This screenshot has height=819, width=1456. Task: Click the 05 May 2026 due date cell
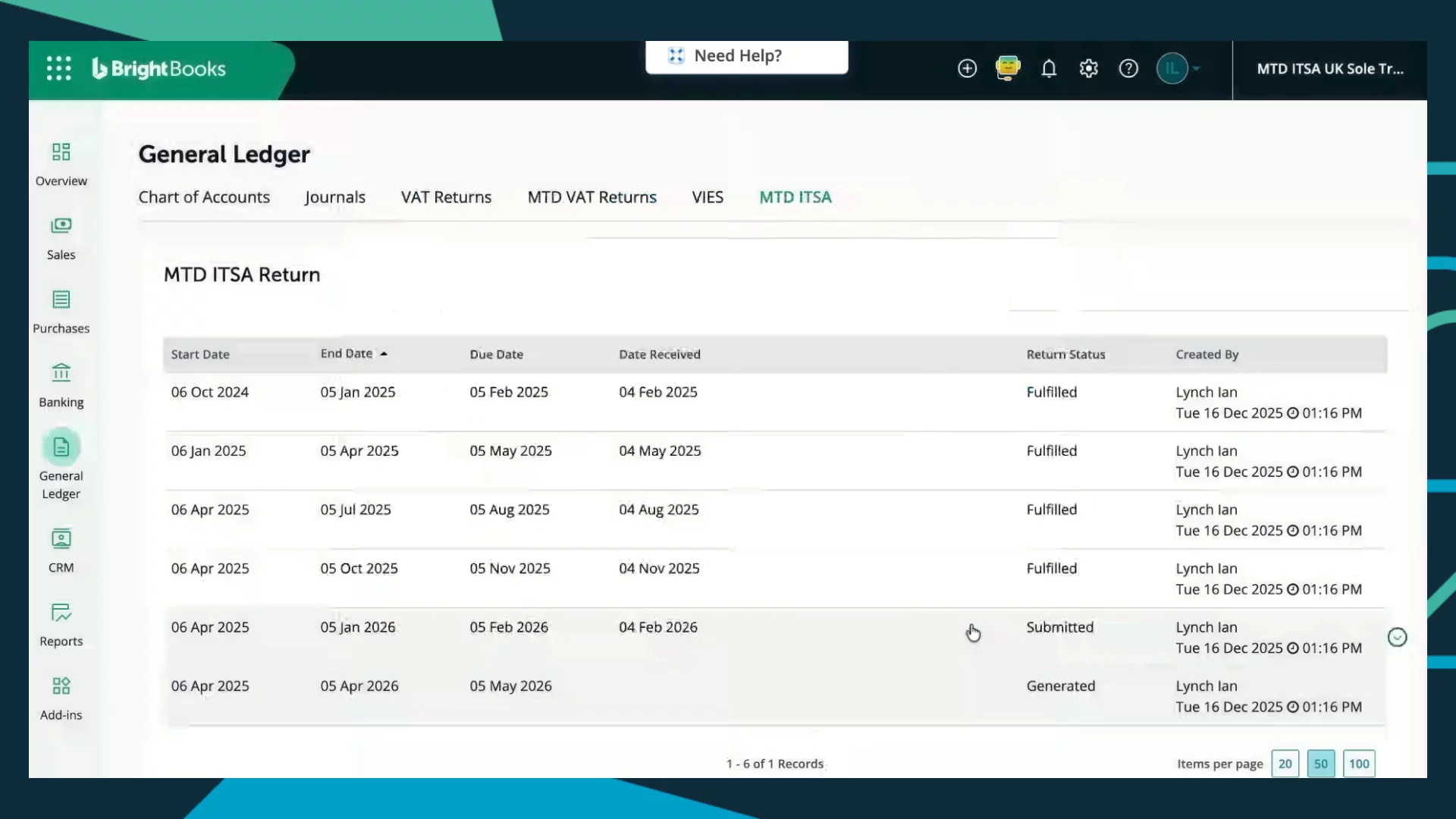click(x=510, y=686)
